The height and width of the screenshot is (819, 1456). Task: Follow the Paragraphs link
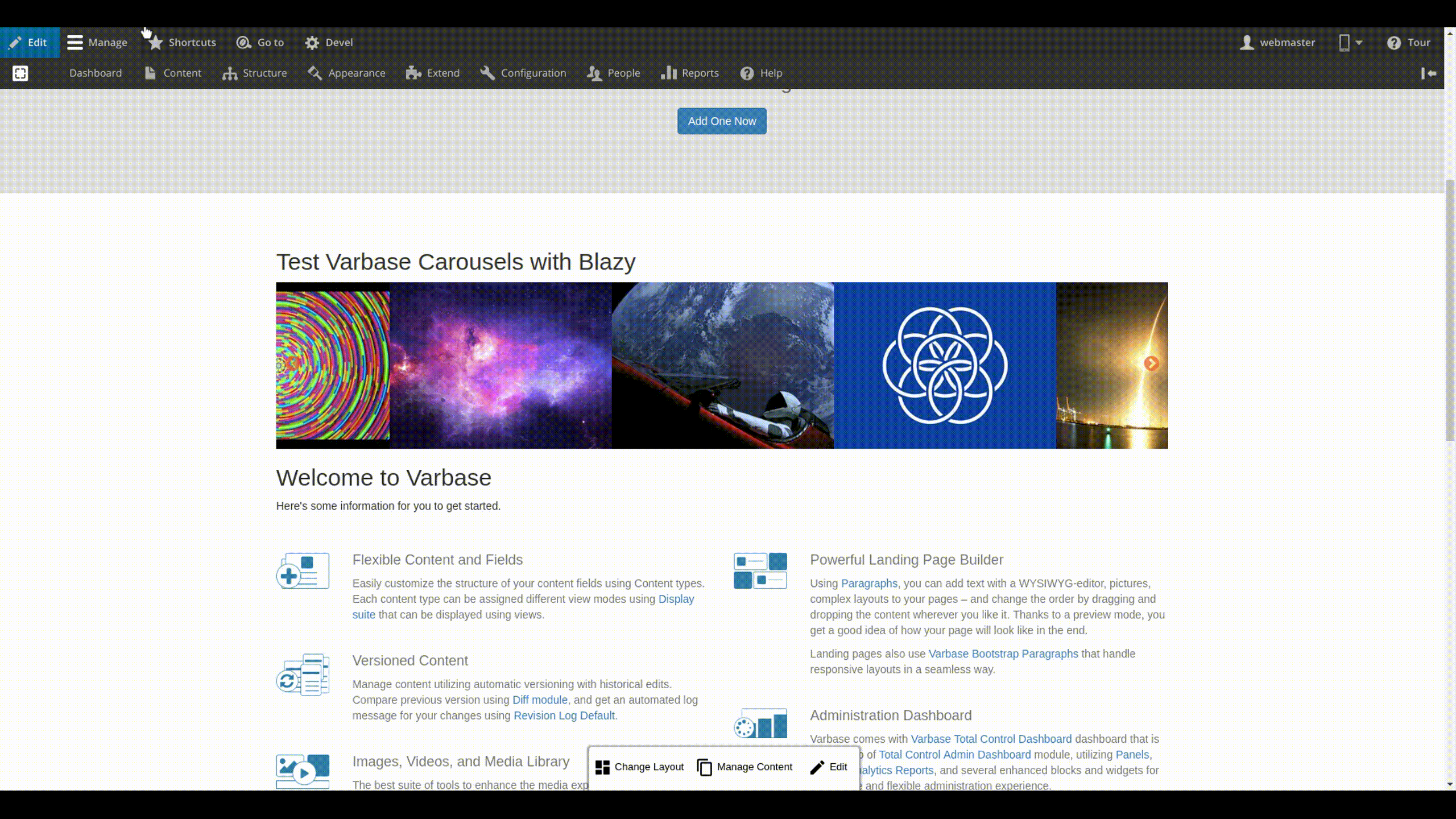tap(869, 584)
